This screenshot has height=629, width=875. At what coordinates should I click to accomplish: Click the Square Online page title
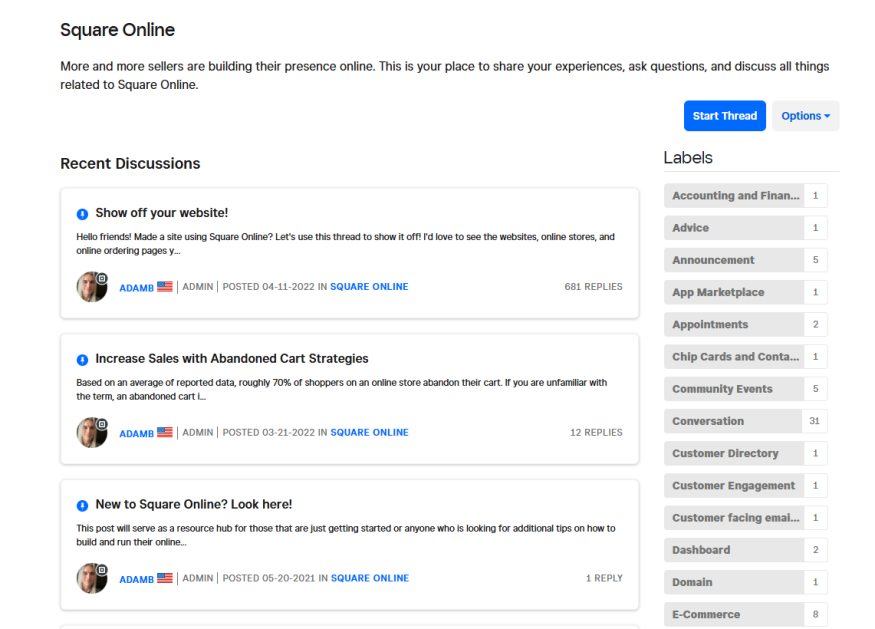click(x=118, y=30)
